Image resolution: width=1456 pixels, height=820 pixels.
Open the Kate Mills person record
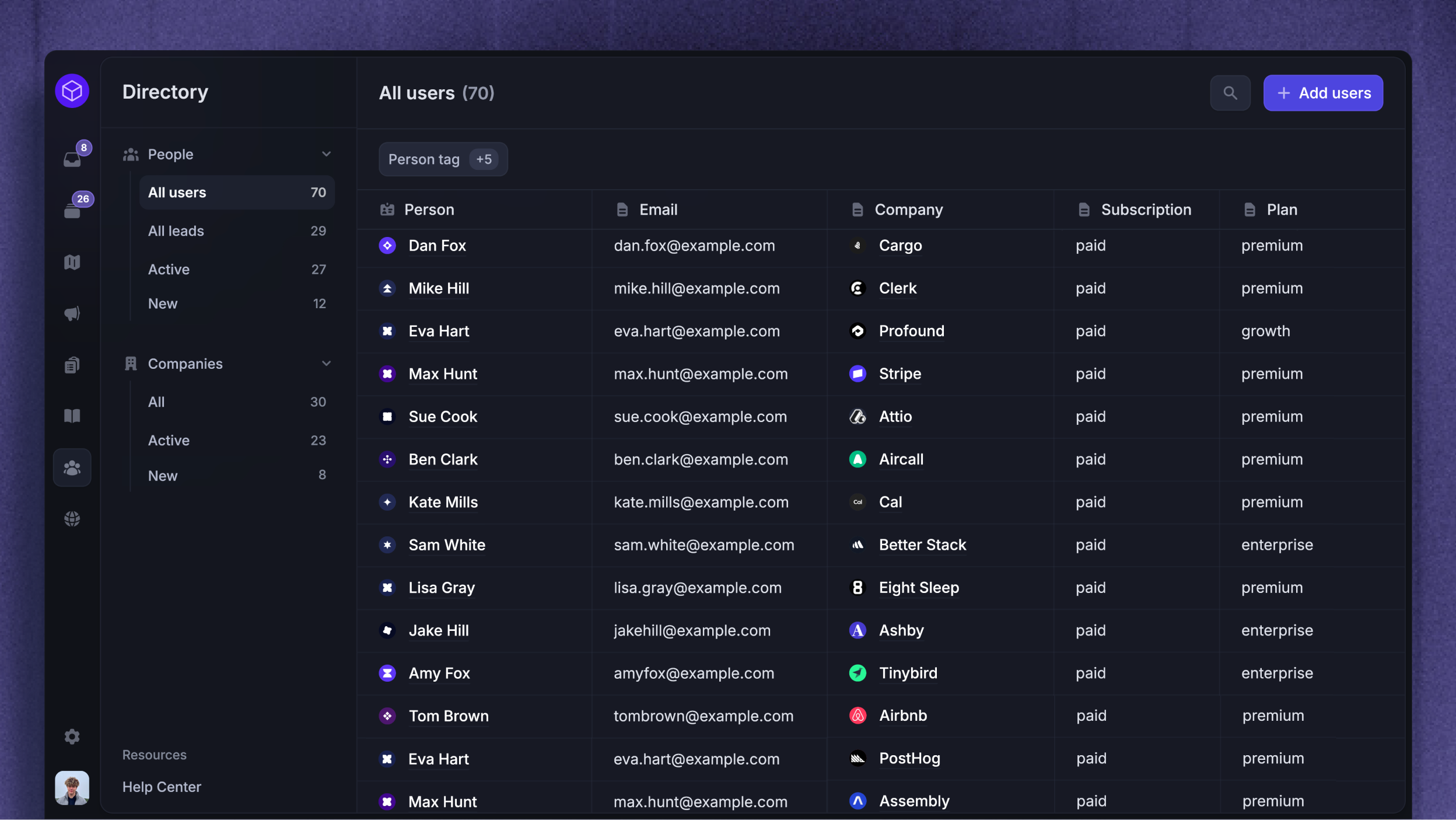click(443, 502)
